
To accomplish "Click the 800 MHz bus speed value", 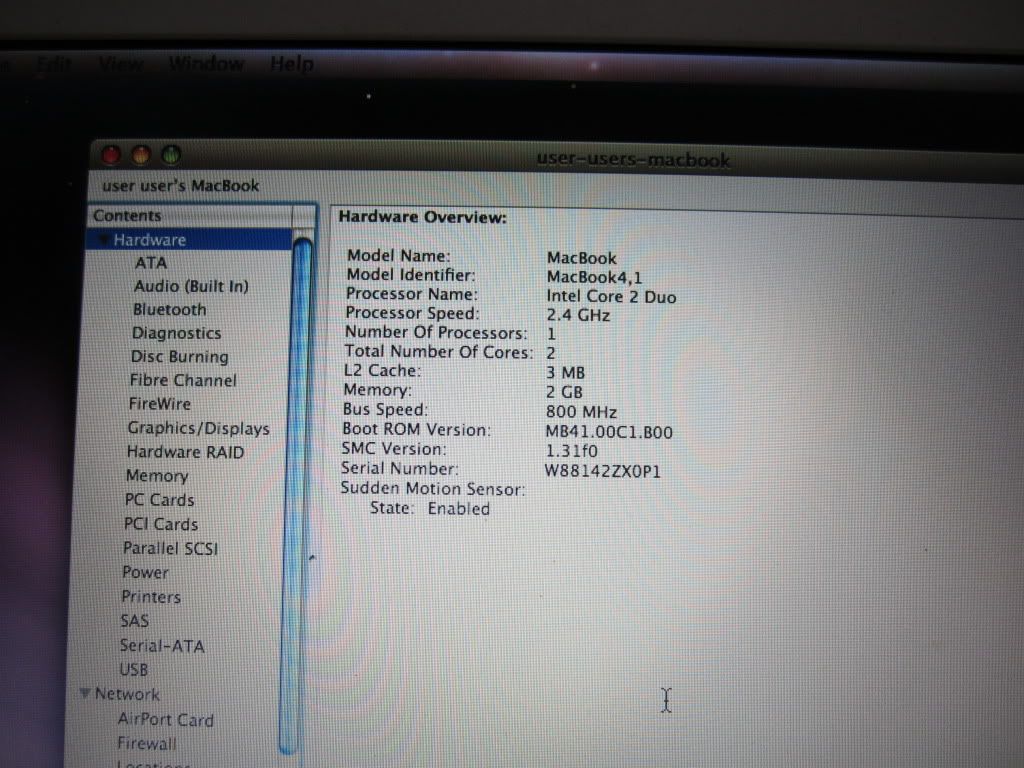I will click(581, 412).
